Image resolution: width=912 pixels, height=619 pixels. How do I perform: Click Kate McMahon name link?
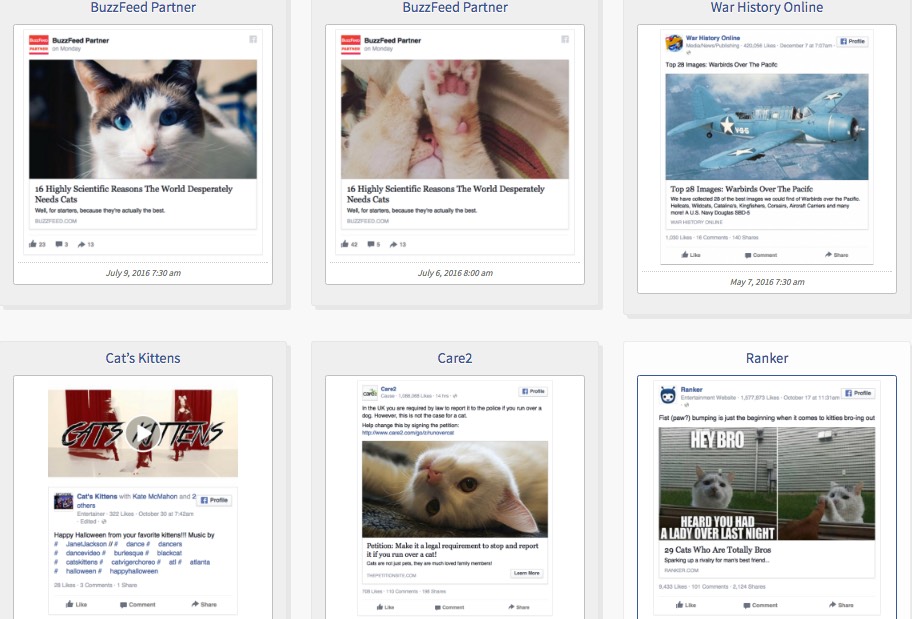155,496
